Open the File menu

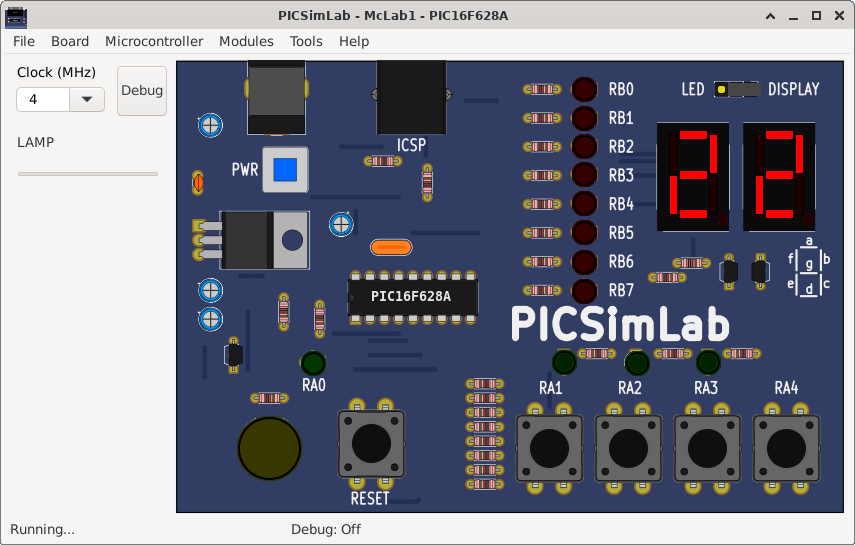tap(24, 41)
